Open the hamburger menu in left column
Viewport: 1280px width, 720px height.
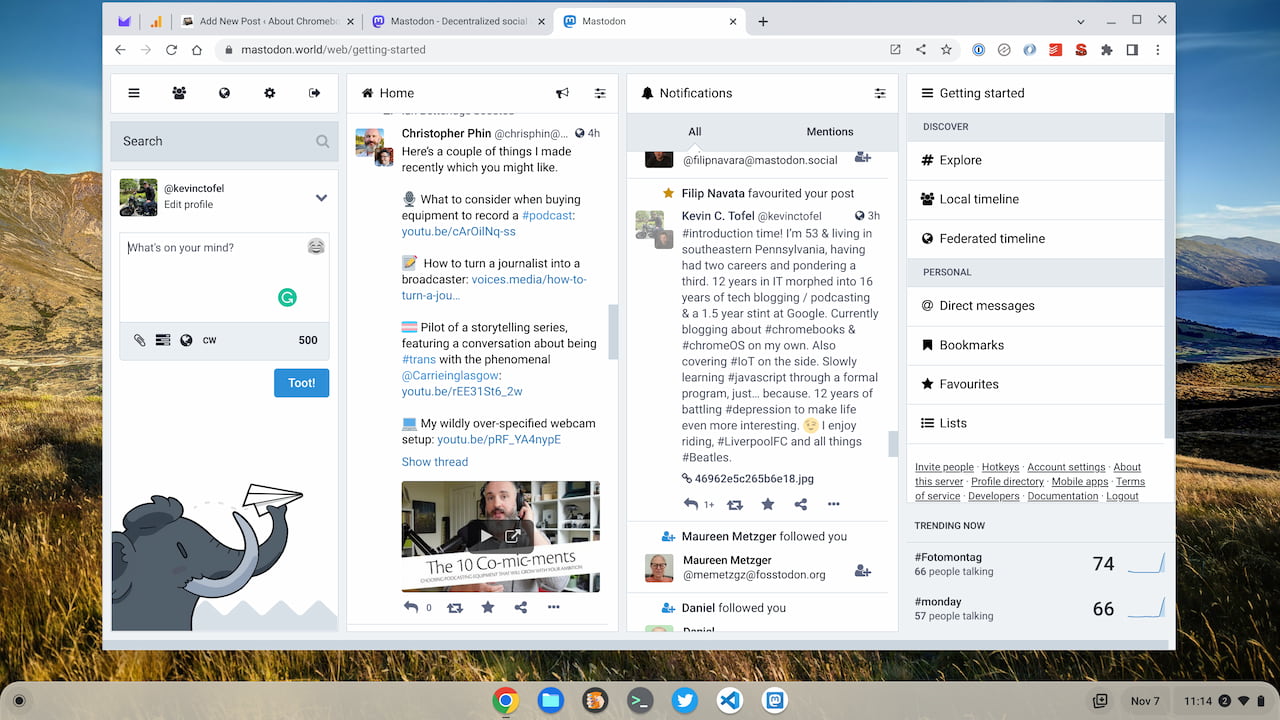point(134,93)
